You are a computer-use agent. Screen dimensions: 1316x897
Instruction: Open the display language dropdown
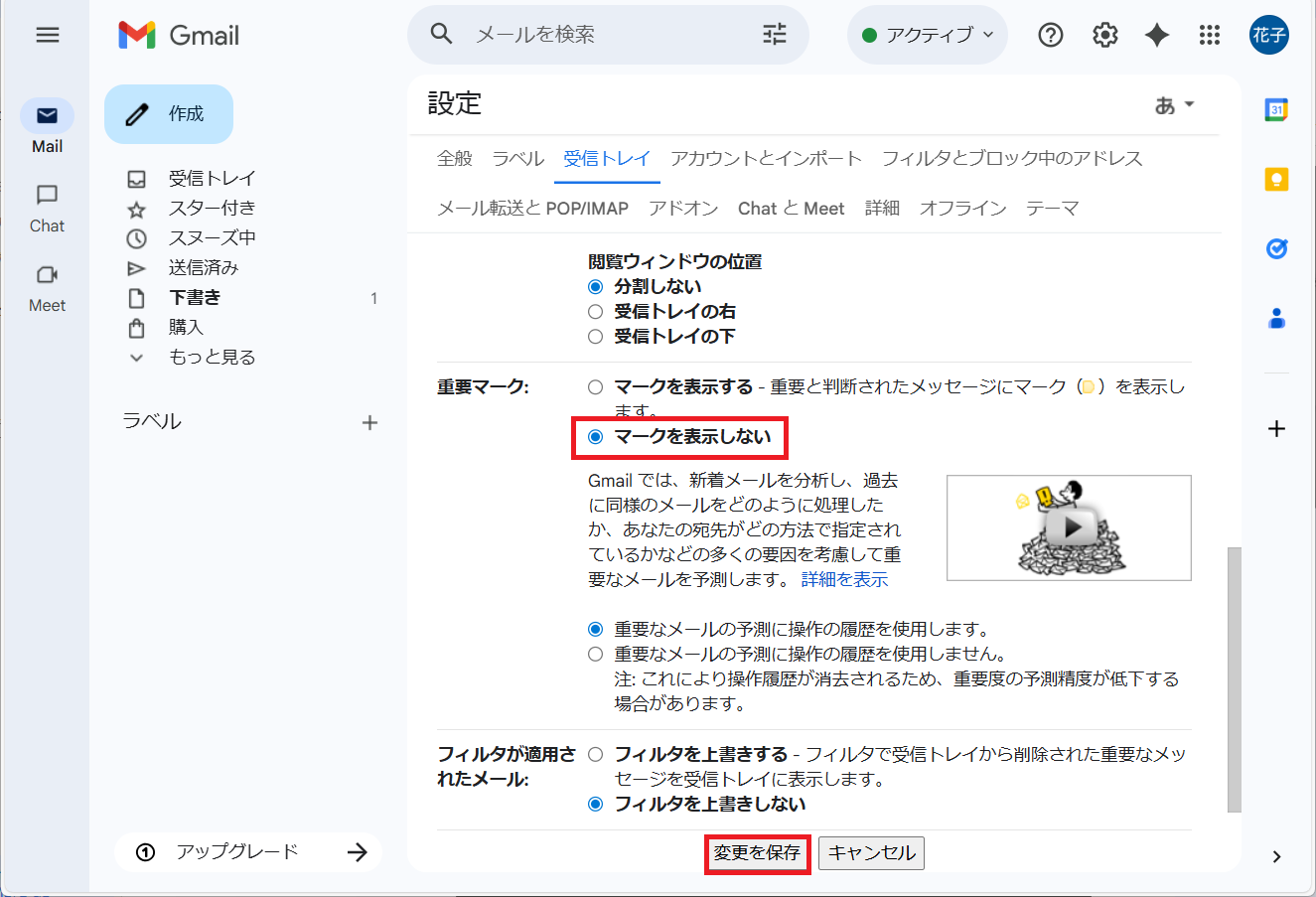coord(1173,103)
